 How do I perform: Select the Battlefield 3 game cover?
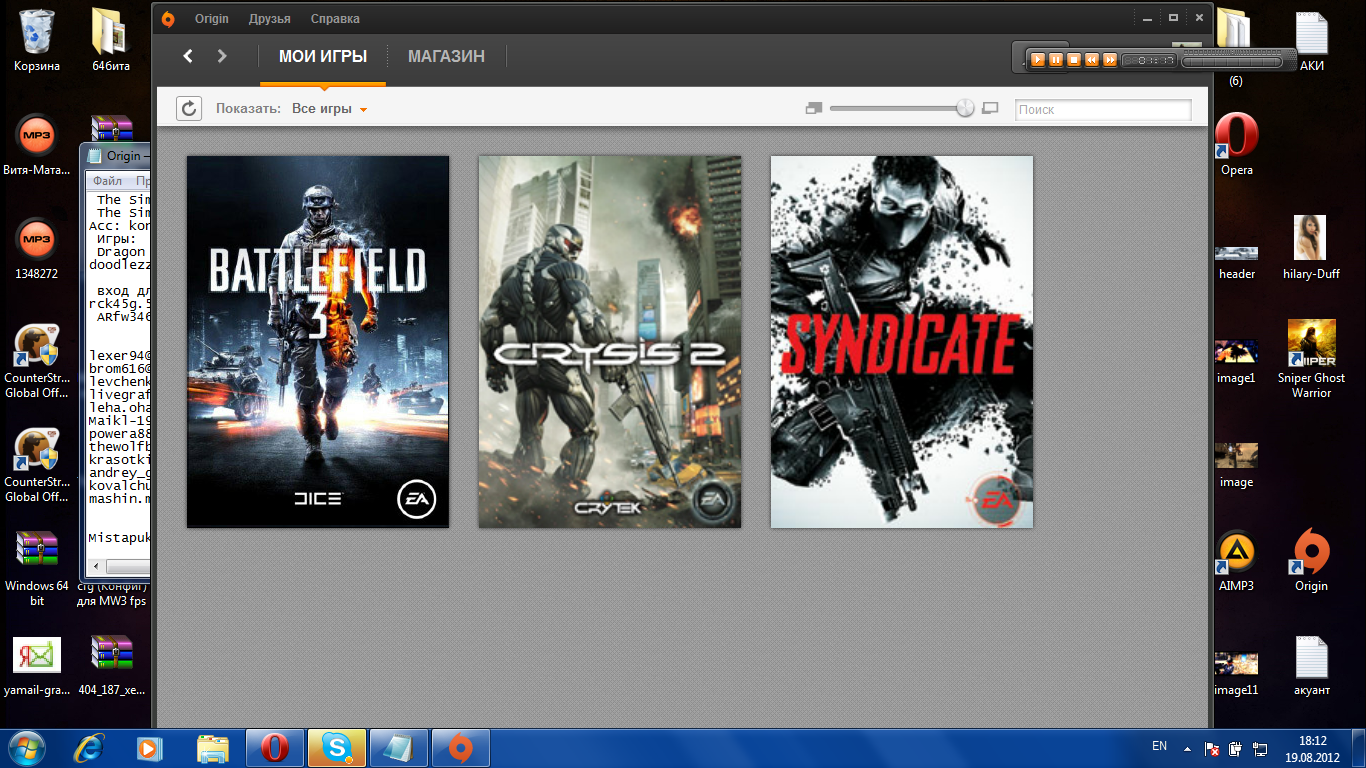pos(318,342)
